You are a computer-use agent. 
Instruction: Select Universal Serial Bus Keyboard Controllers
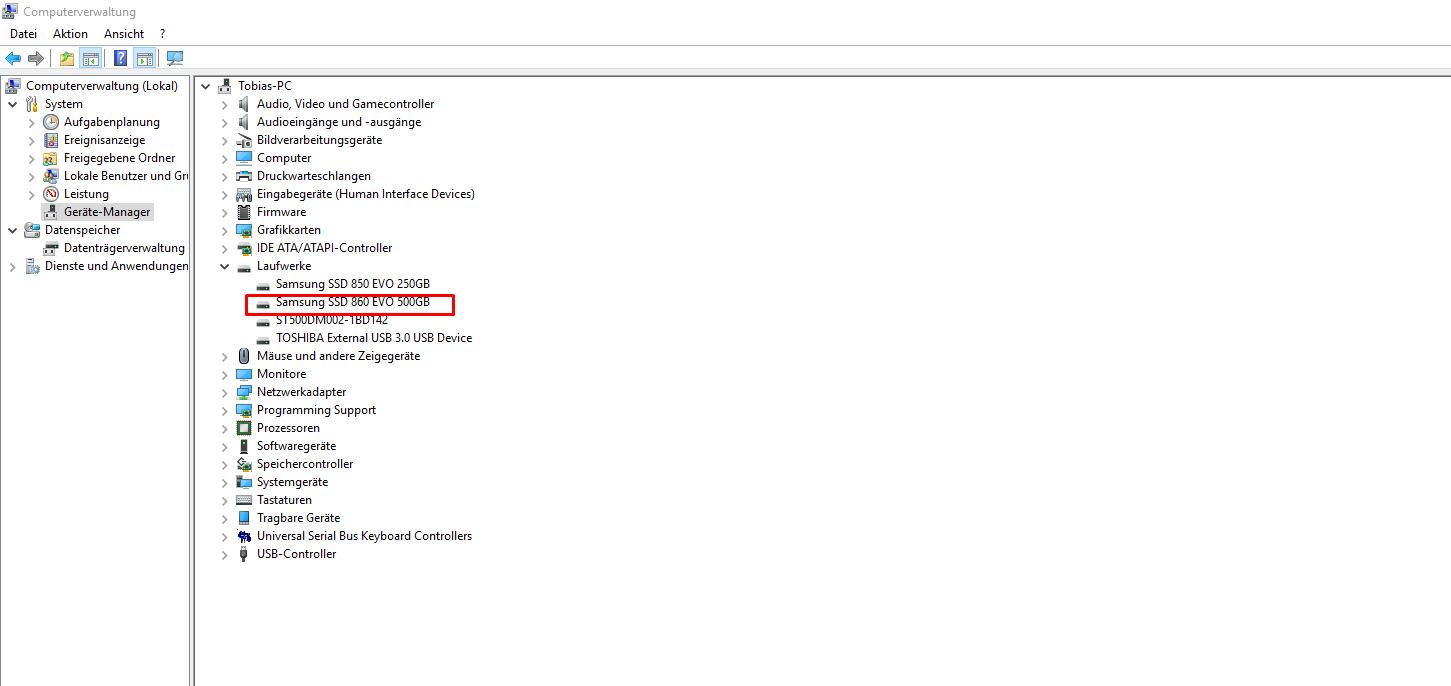pyautogui.click(x=364, y=536)
